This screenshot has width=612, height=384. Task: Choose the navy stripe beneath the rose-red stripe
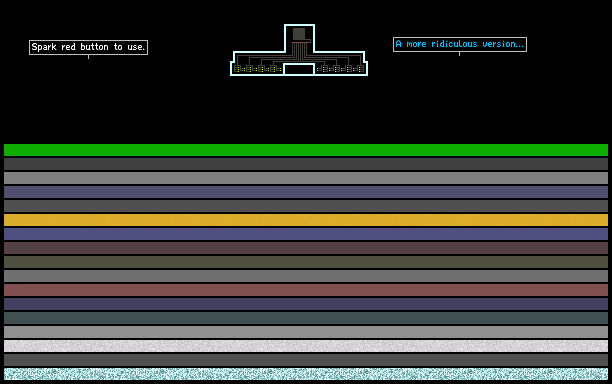306,304
